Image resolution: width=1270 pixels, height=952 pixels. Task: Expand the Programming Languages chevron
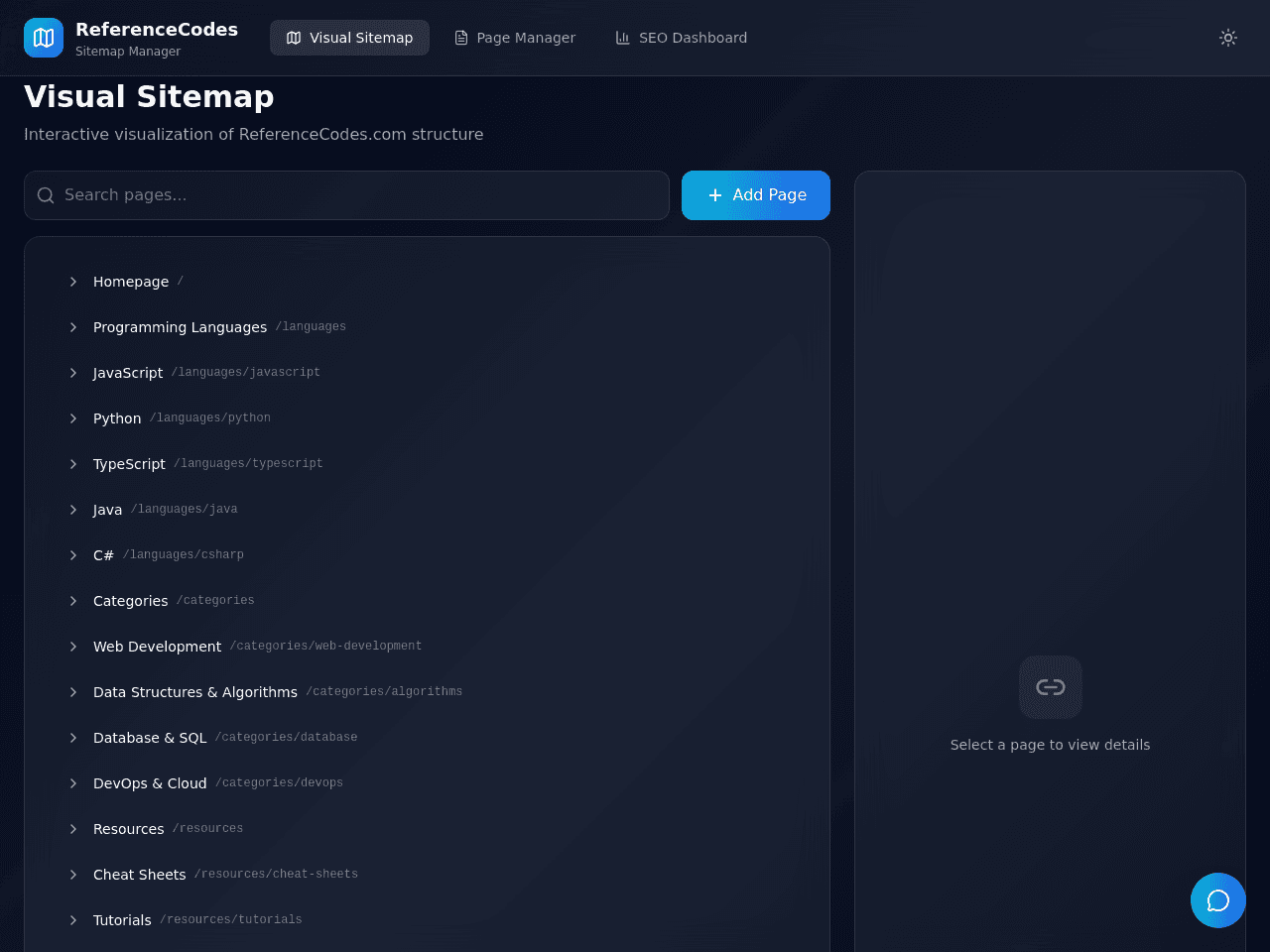[x=73, y=327]
